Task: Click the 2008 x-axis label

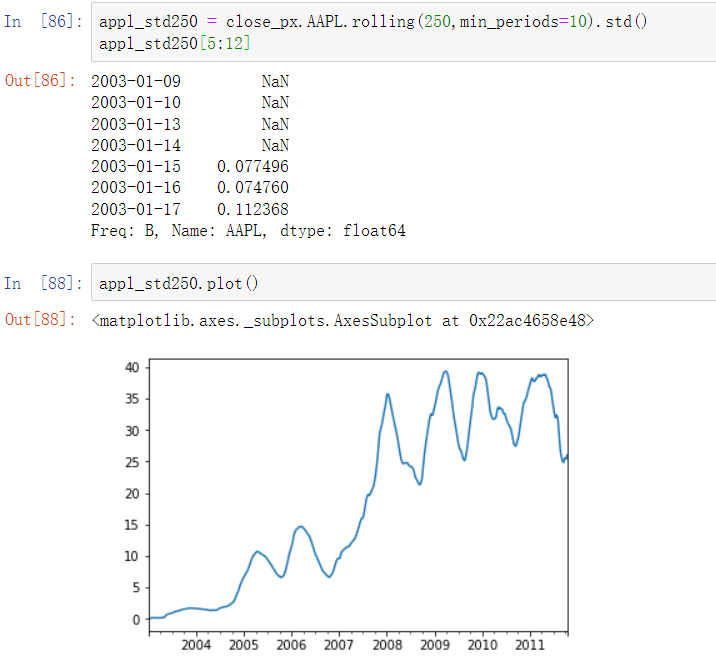Action: coord(387,645)
